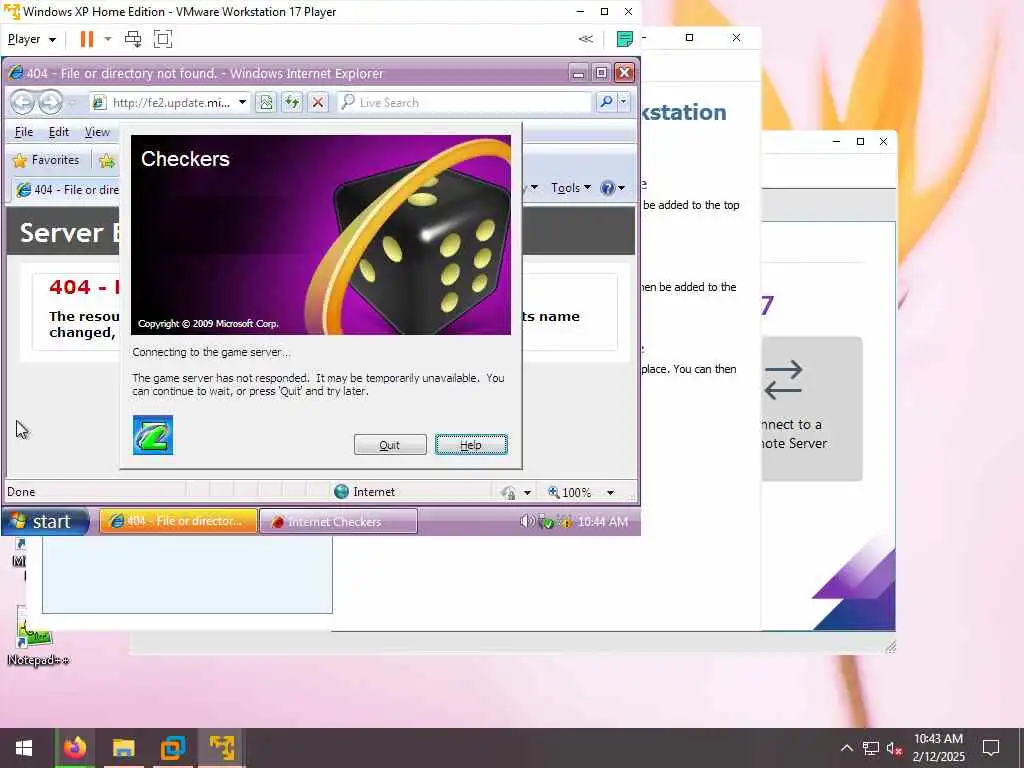Open File Explorer from host taskbar
The width and height of the screenshot is (1024, 768).
(123, 748)
